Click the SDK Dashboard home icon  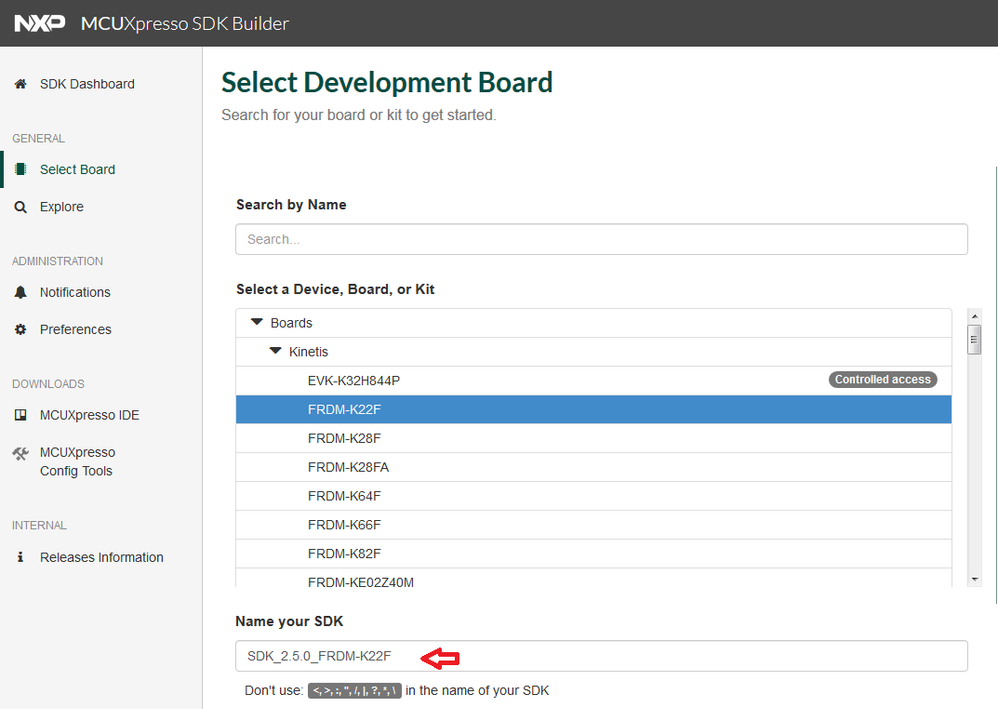click(20, 84)
